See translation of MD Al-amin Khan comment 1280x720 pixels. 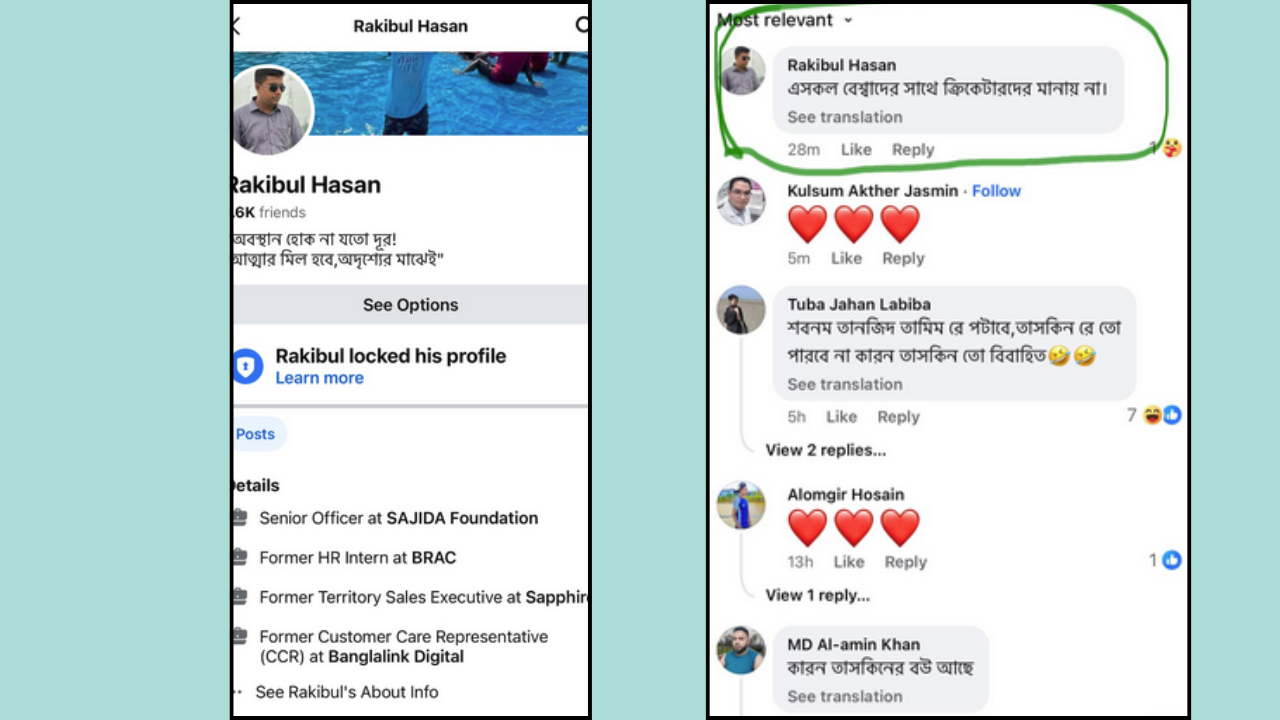(x=844, y=696)
